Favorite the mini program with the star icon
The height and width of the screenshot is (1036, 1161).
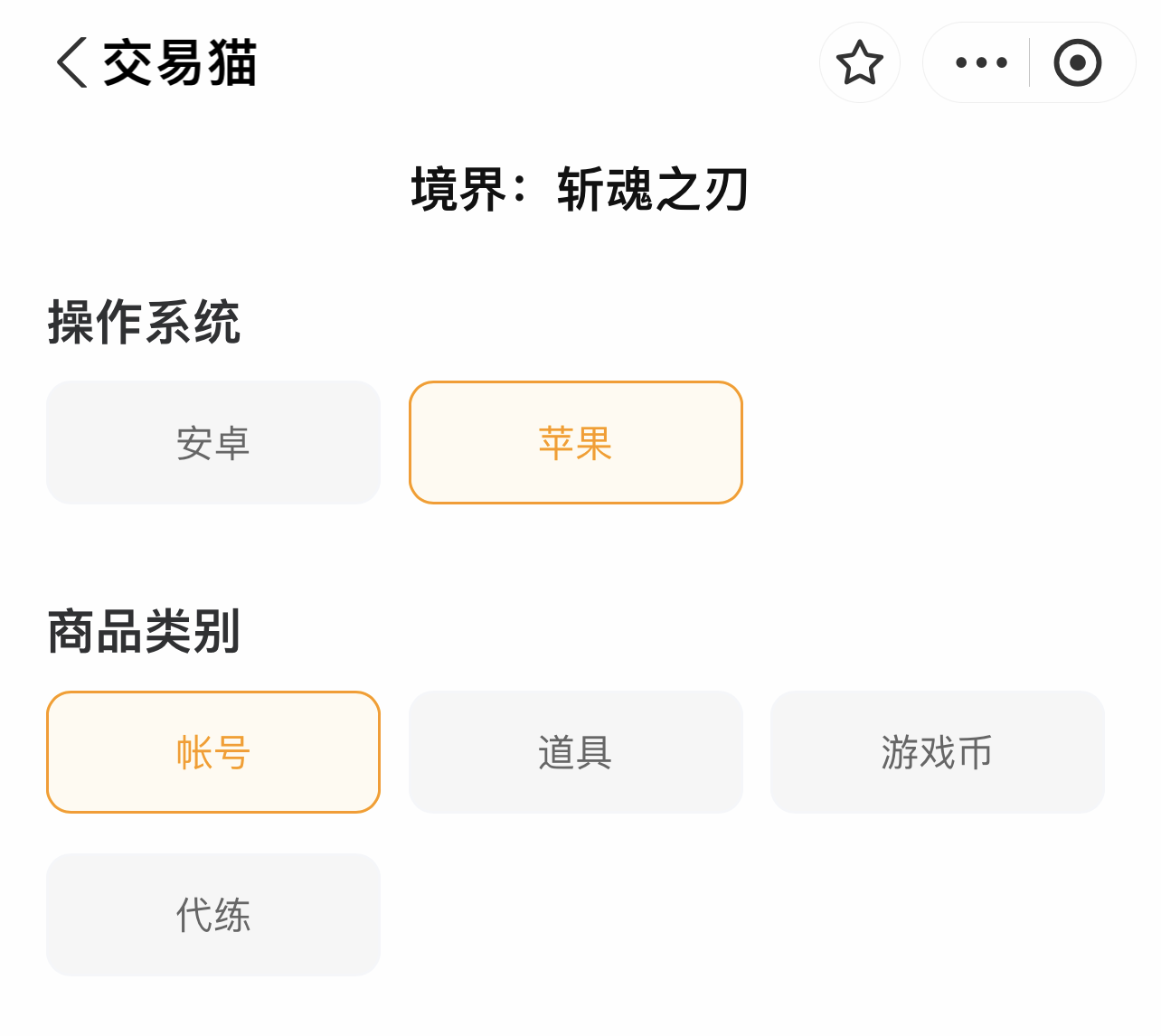pyautogui.click(x=859, y=62)
